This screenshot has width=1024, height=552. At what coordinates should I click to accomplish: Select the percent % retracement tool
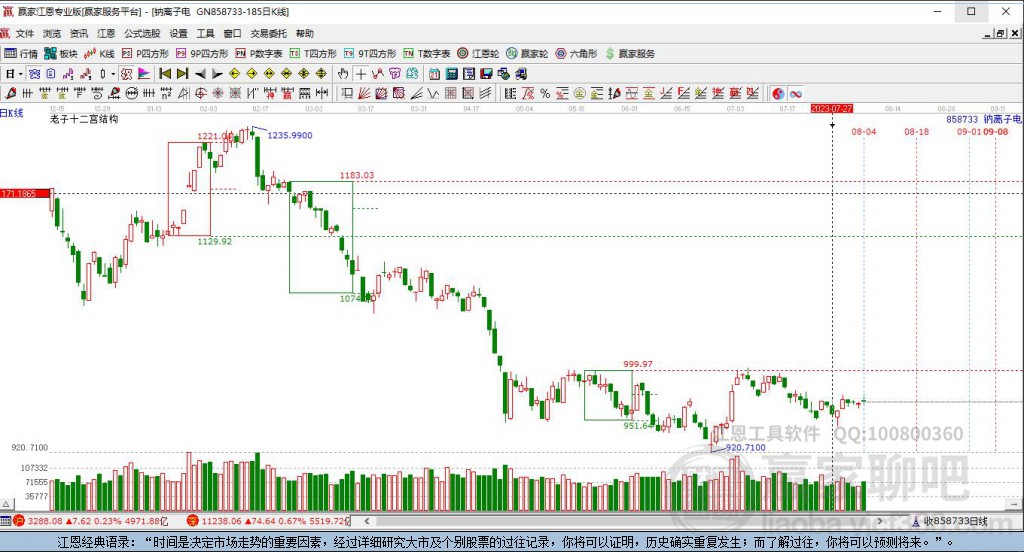coord(545,93)
